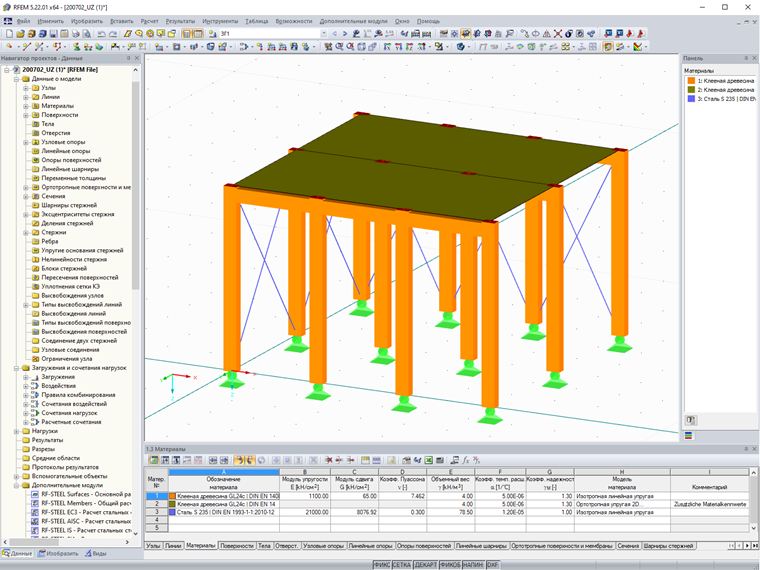Click the new node tool icon
The image size is (760, 570).
9,47
